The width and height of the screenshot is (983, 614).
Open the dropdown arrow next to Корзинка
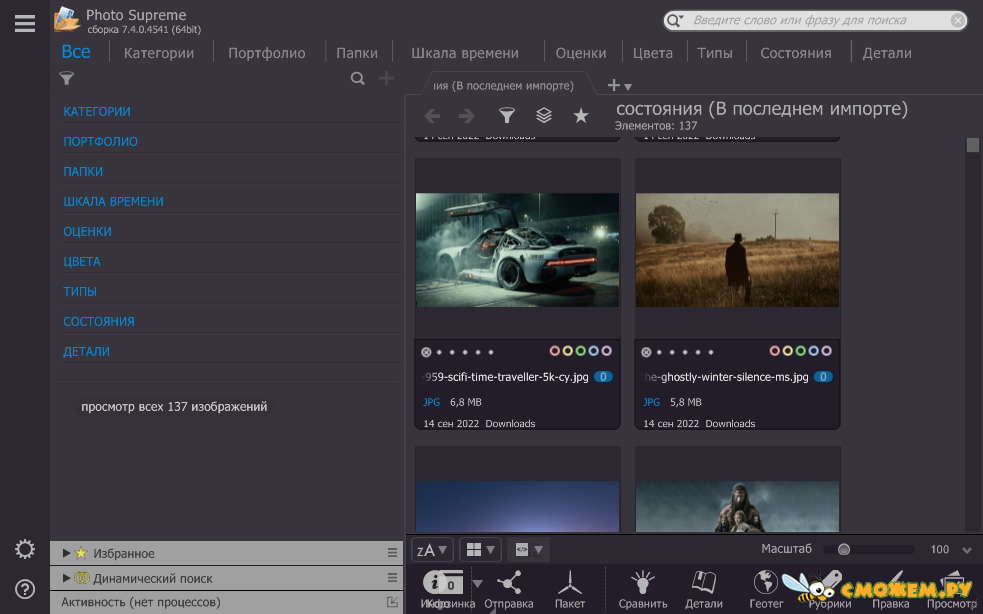[x=477, y=583]
